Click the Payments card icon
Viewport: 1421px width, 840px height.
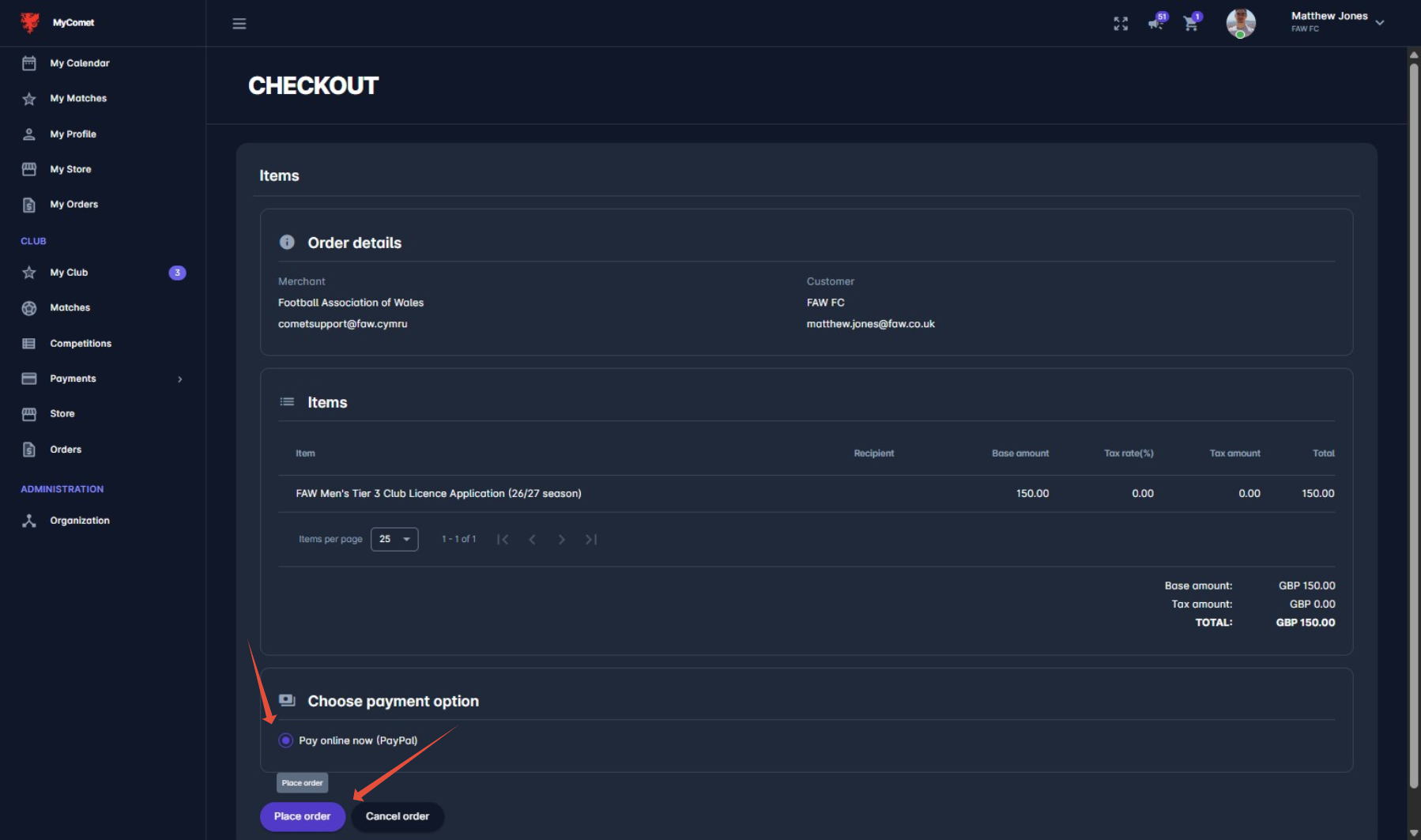29,379
